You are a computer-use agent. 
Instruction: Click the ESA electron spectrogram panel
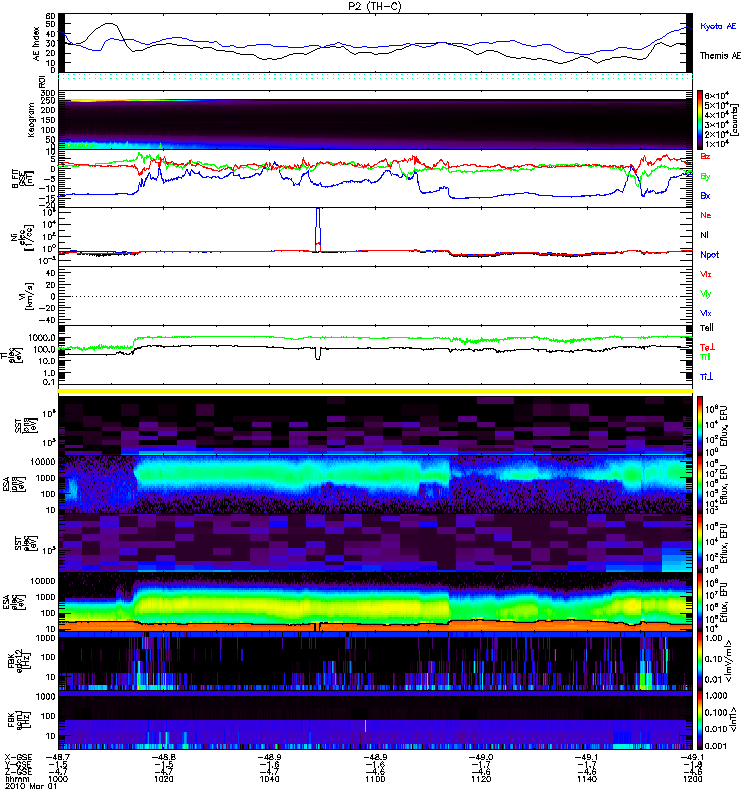(x=375, y=602)
